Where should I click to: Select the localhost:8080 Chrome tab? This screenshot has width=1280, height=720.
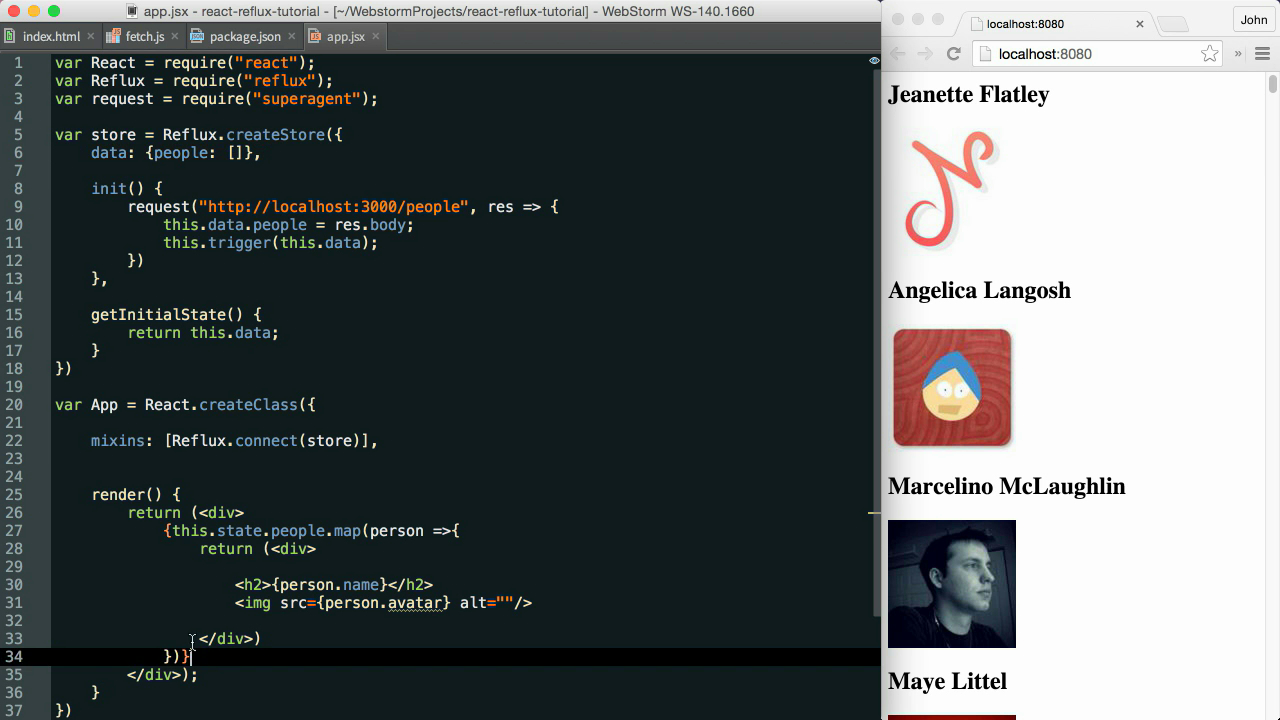1056,23
